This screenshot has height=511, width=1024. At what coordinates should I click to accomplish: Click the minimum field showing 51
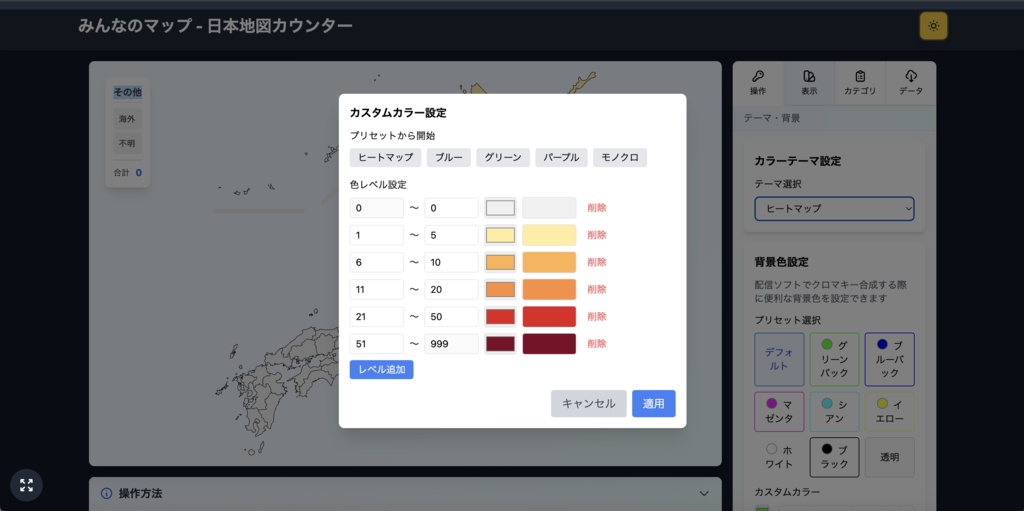[377, 344]
